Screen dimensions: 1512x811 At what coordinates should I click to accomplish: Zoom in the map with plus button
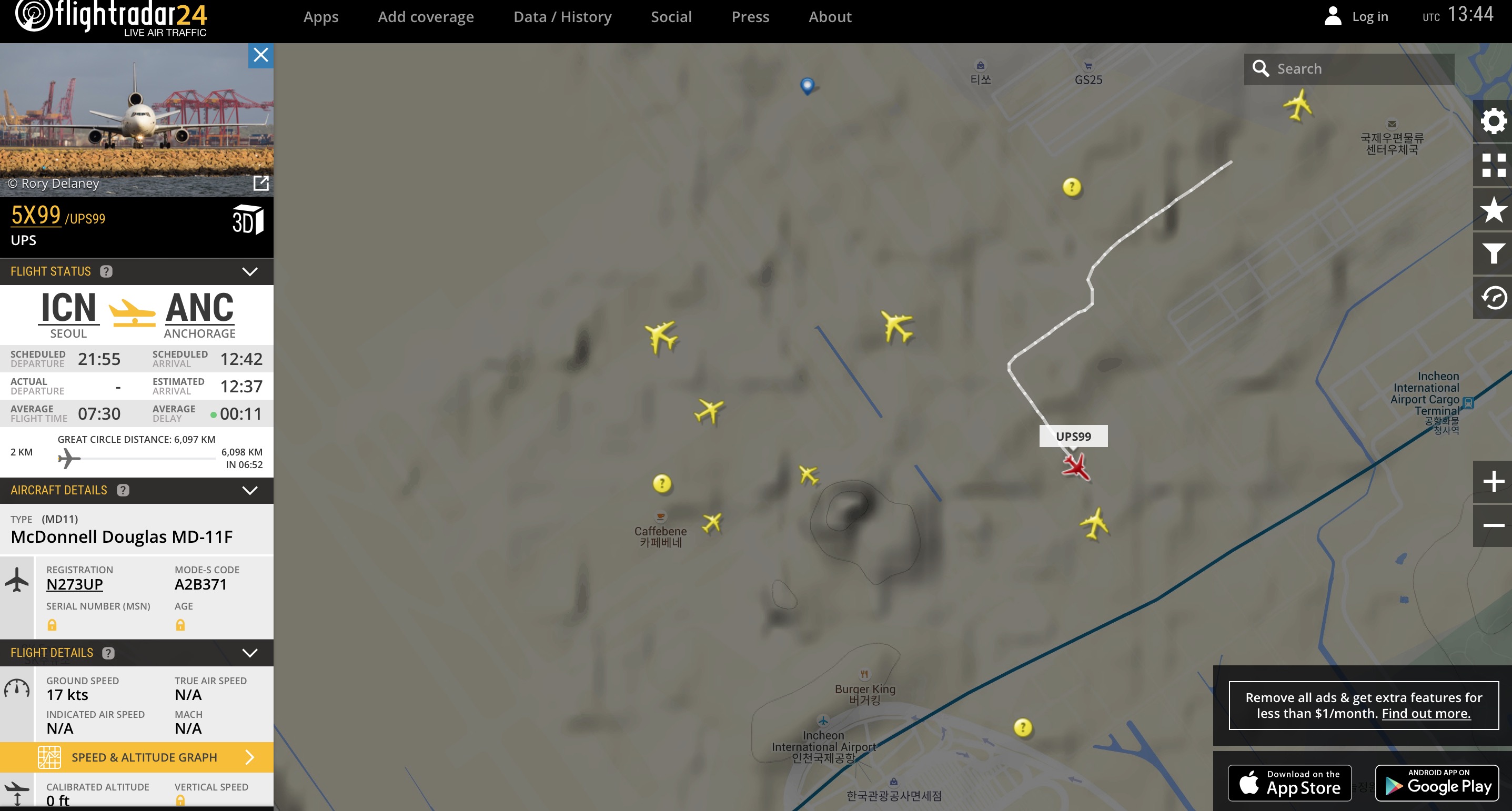(x=1493, y=481)
